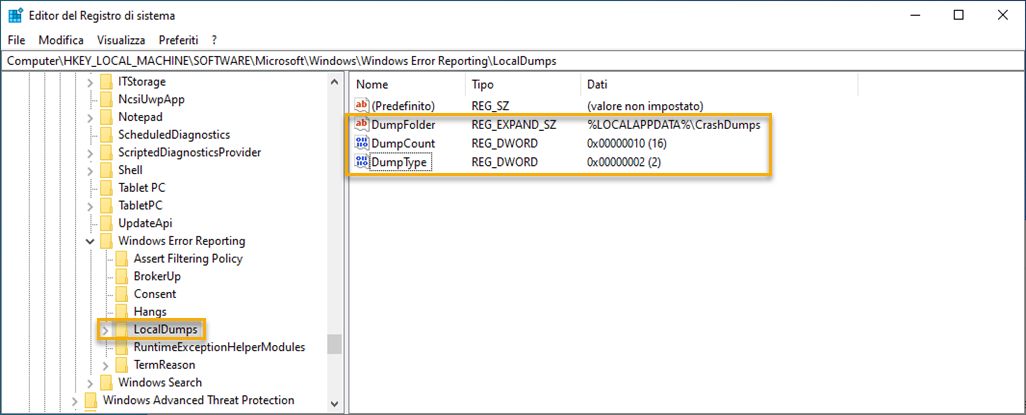Select the DumpType value name
Viewport: 1026px width, 415px height.
click(400, 162)
